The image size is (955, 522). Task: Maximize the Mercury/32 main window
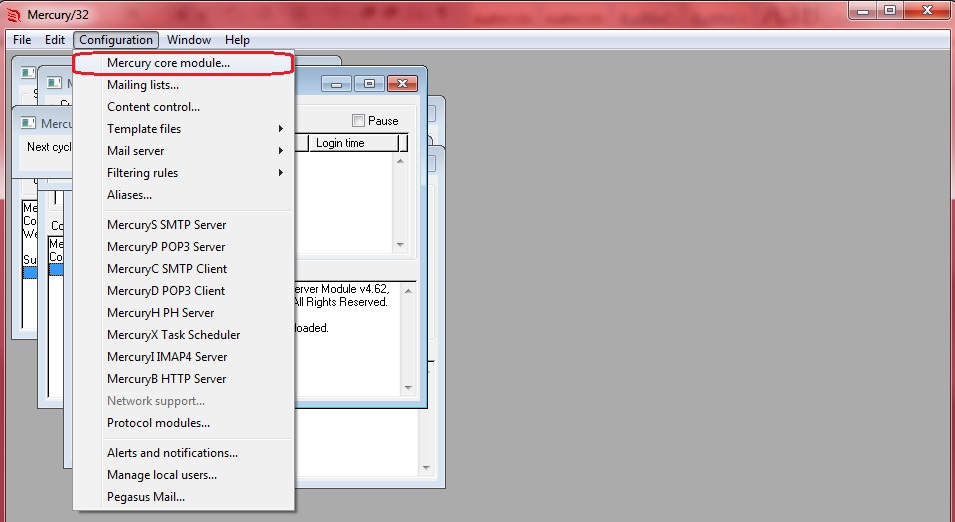pyautogui.click(x=890, y=11)
